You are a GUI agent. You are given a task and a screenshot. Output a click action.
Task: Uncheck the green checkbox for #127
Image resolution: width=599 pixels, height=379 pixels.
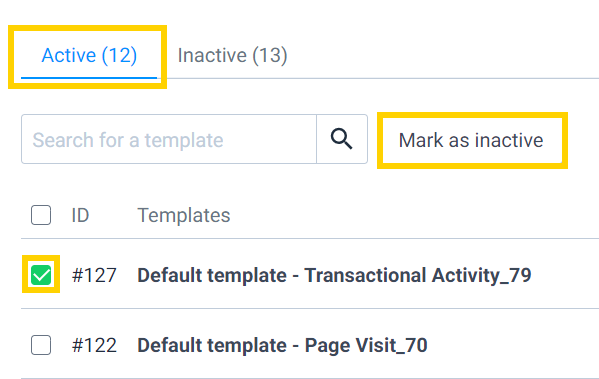pyautogui.click(x=41, y=275)
